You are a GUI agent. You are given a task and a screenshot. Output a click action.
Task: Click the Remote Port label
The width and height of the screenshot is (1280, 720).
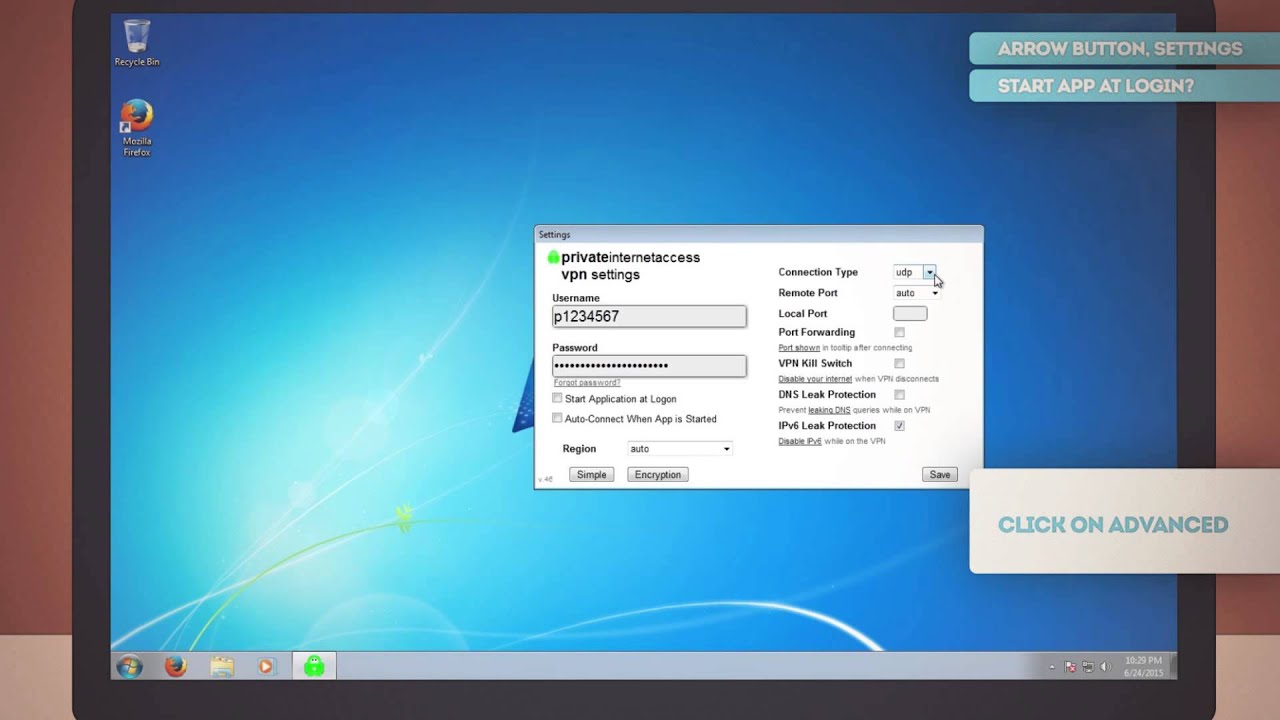[808, 293]
